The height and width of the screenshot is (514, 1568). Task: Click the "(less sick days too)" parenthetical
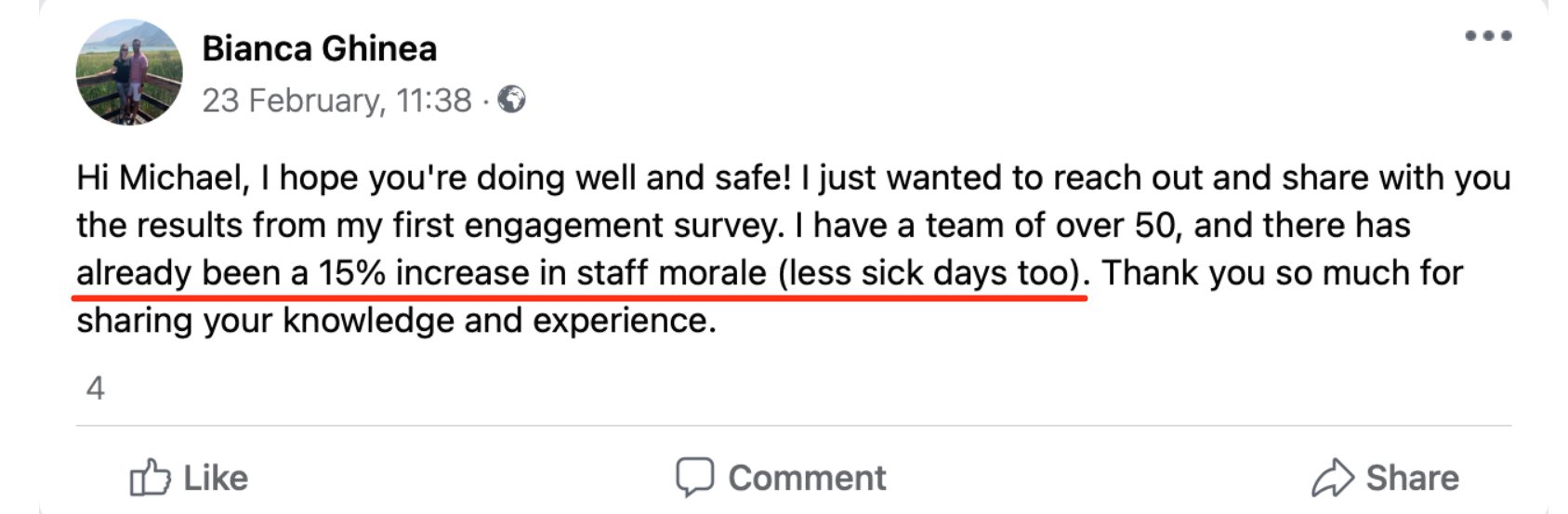[932, 273]
